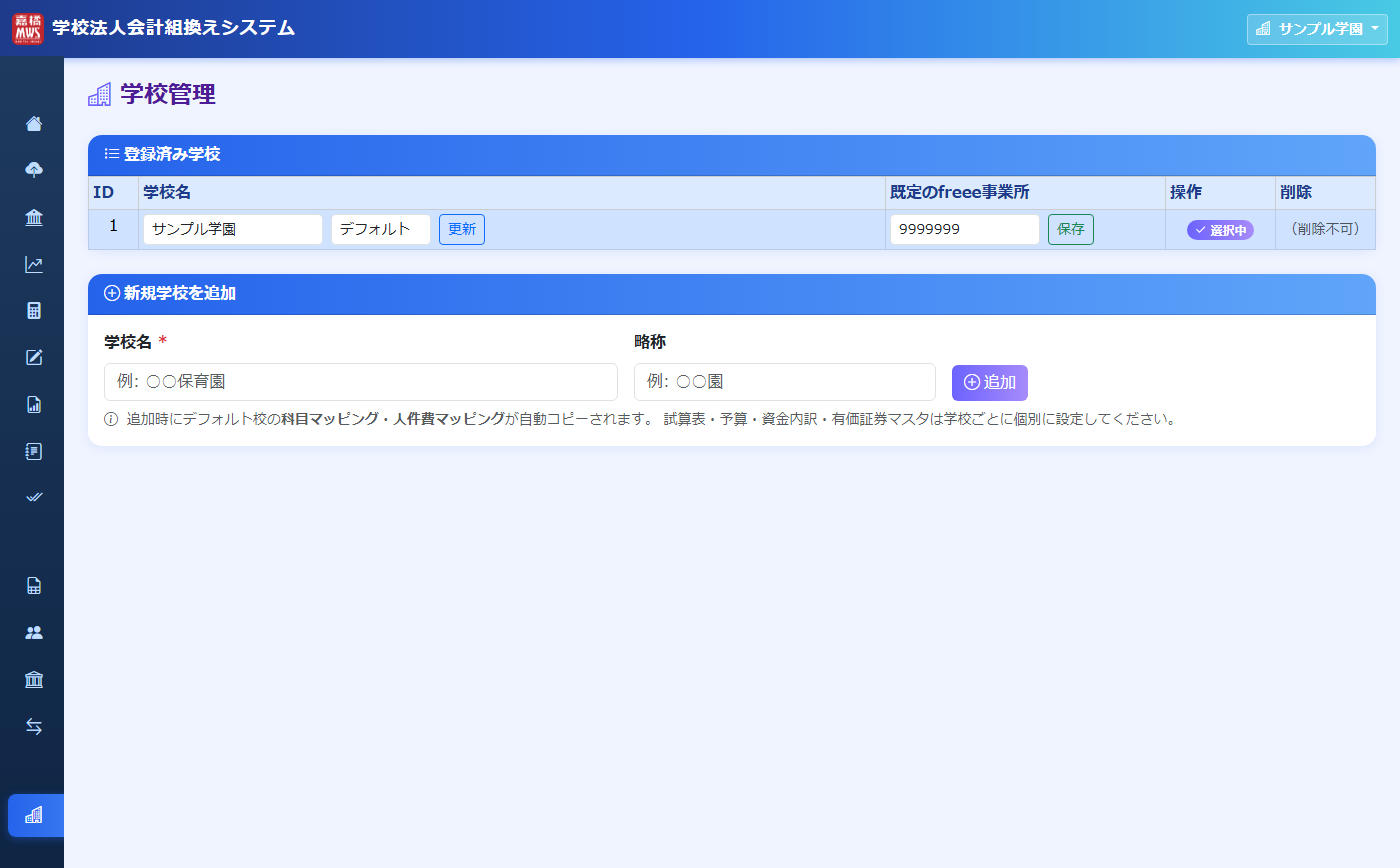
Task: Open the cloud upload sidebar icon
Action: [x=34, y=170]
